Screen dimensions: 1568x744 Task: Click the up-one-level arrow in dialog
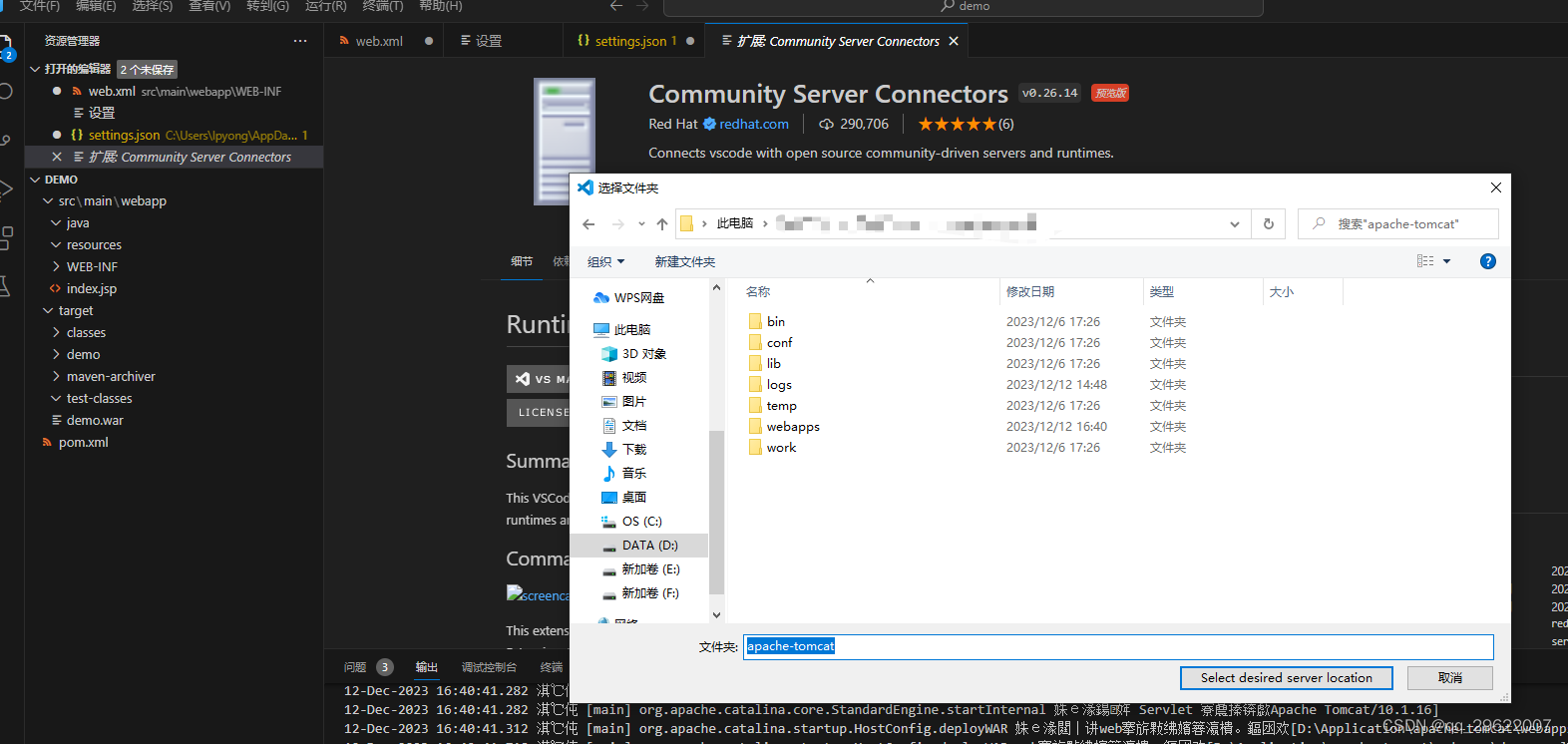[x=662, y=224]
